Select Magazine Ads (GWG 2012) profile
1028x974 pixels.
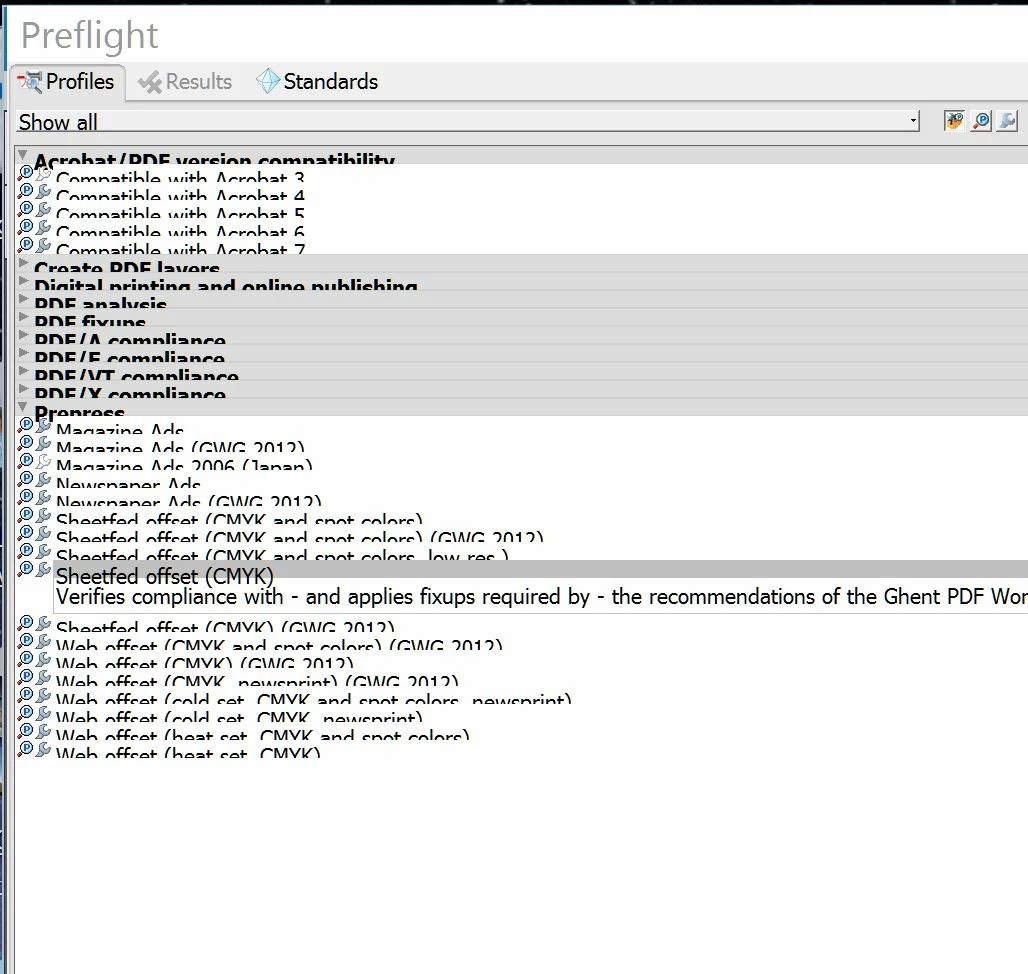(x=180, y=446)
